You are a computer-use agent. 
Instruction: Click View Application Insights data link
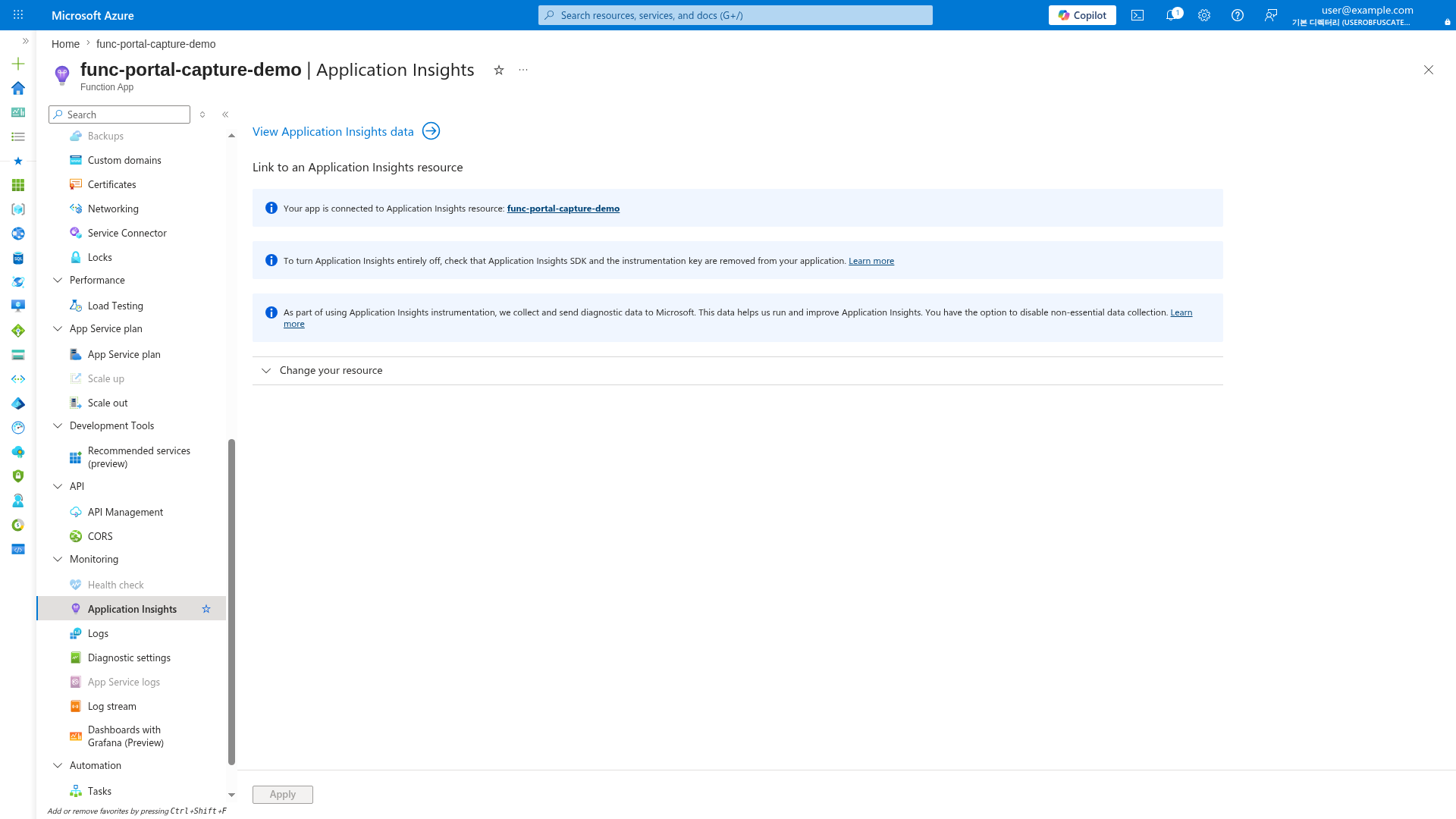point(333,131)
